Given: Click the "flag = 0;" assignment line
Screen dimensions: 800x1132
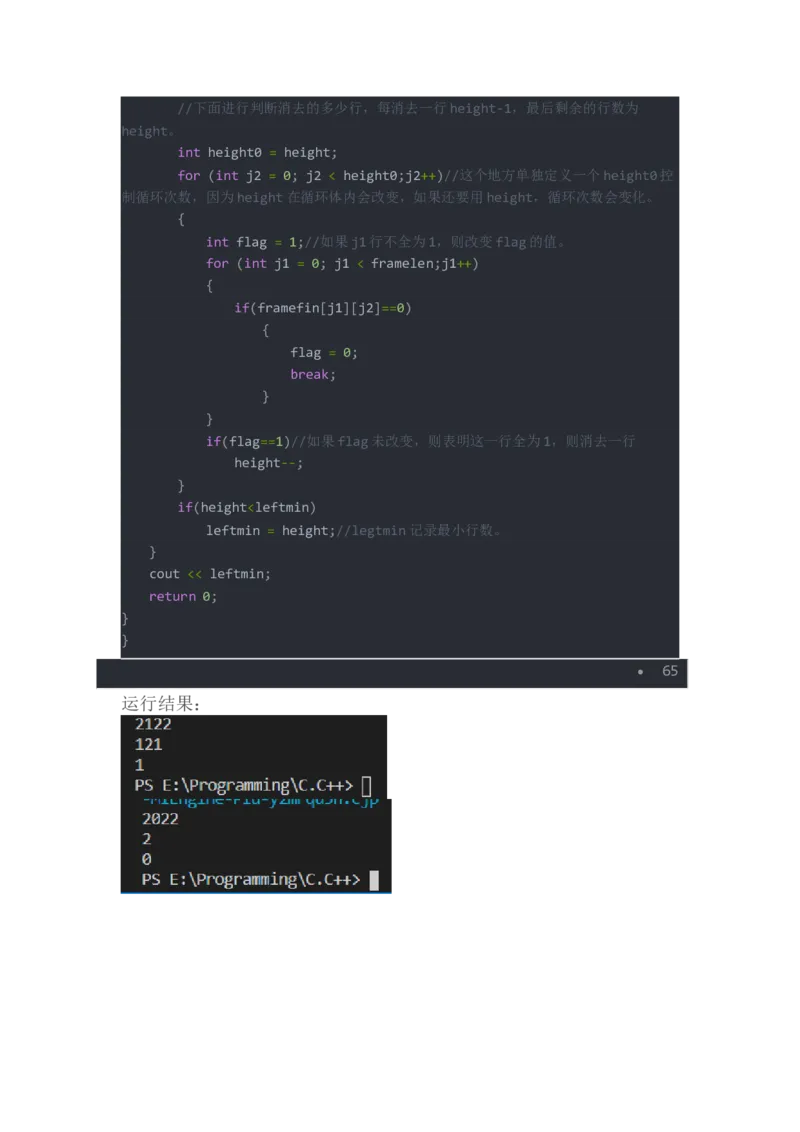Looking at the screenshot, I should point(323,352).
